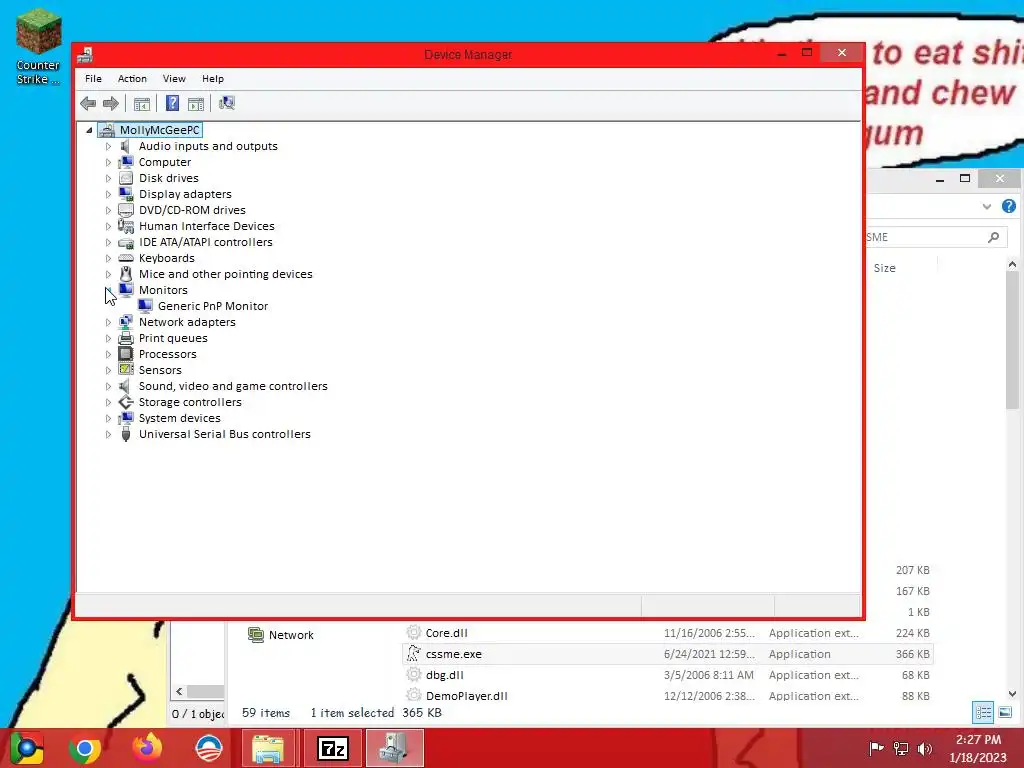The width and height of the screenshot is (1024, 768).
Task: Open the Action menu
Action: point(132,78)
